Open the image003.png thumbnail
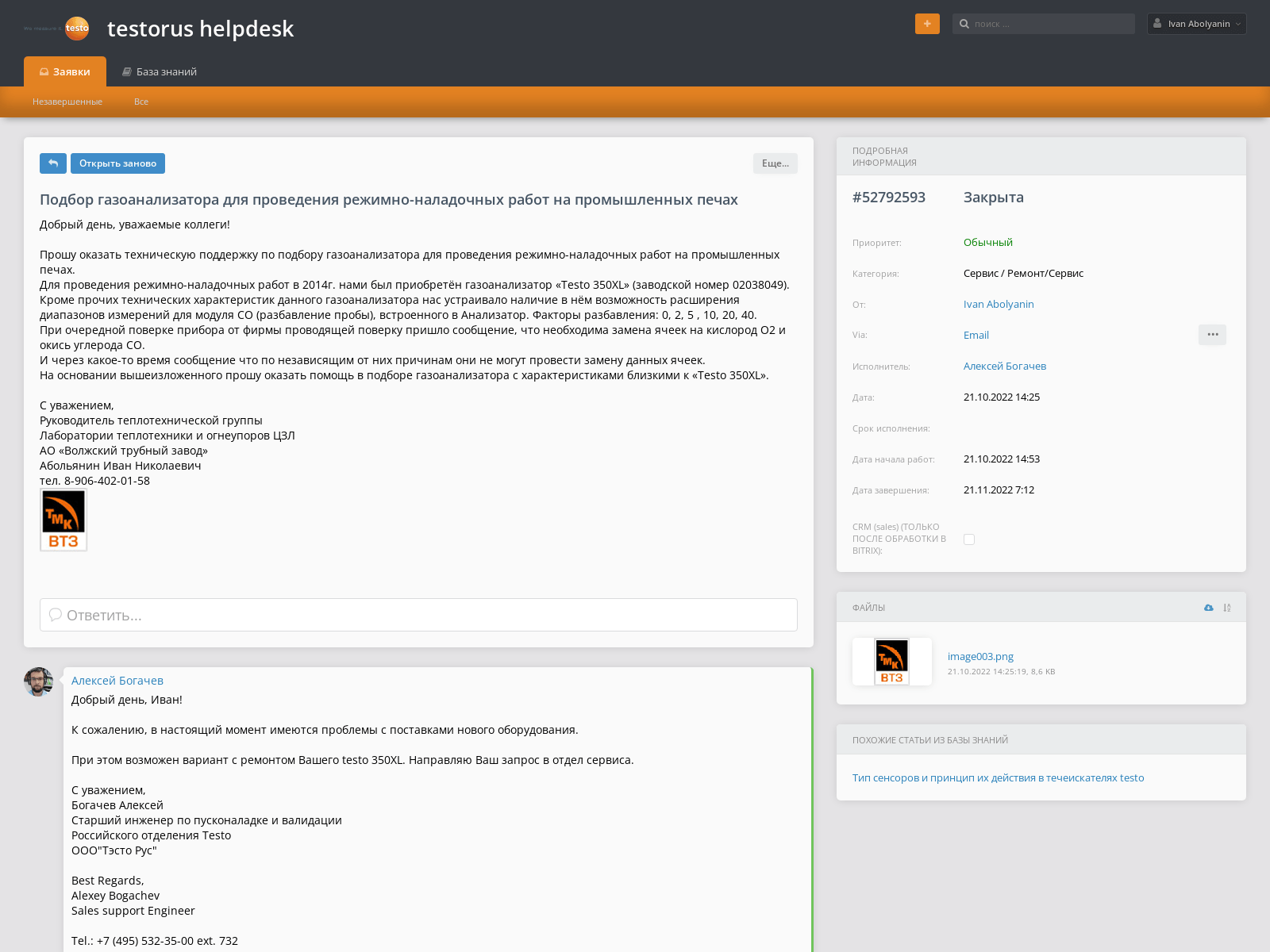Viewport: 1270px width, 952px height. pos(892,662)
